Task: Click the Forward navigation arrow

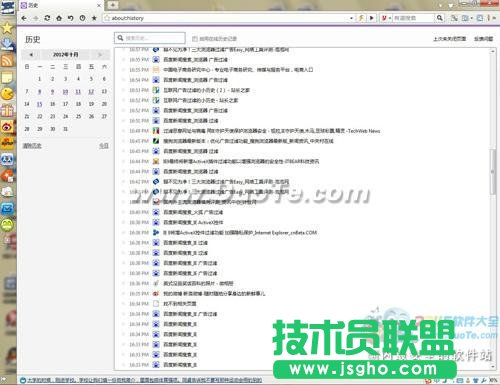Action: coord(36,18)
